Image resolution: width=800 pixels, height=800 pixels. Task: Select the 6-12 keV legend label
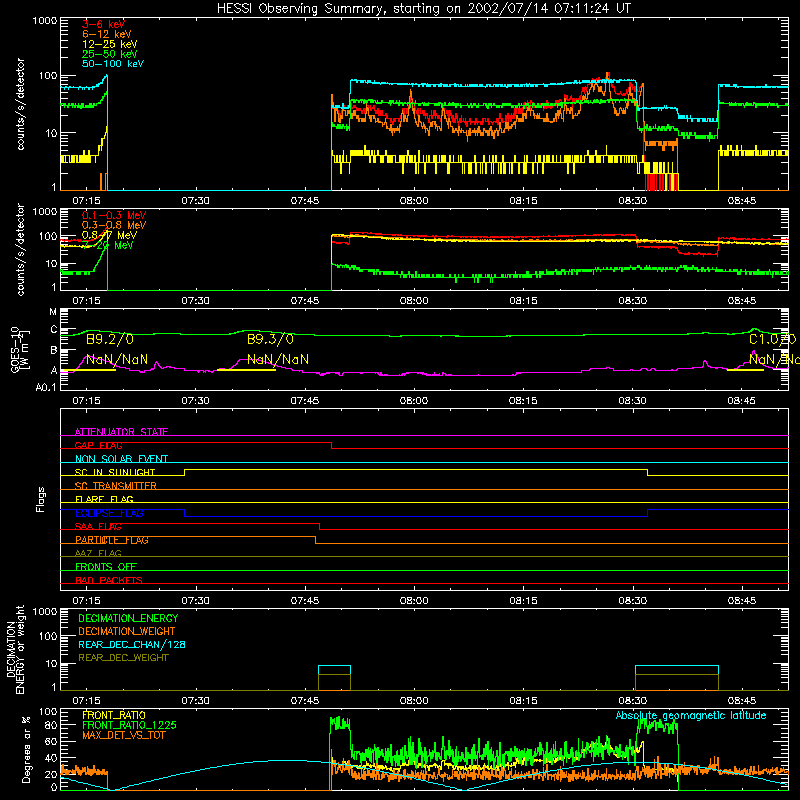[x=107, y=34]
